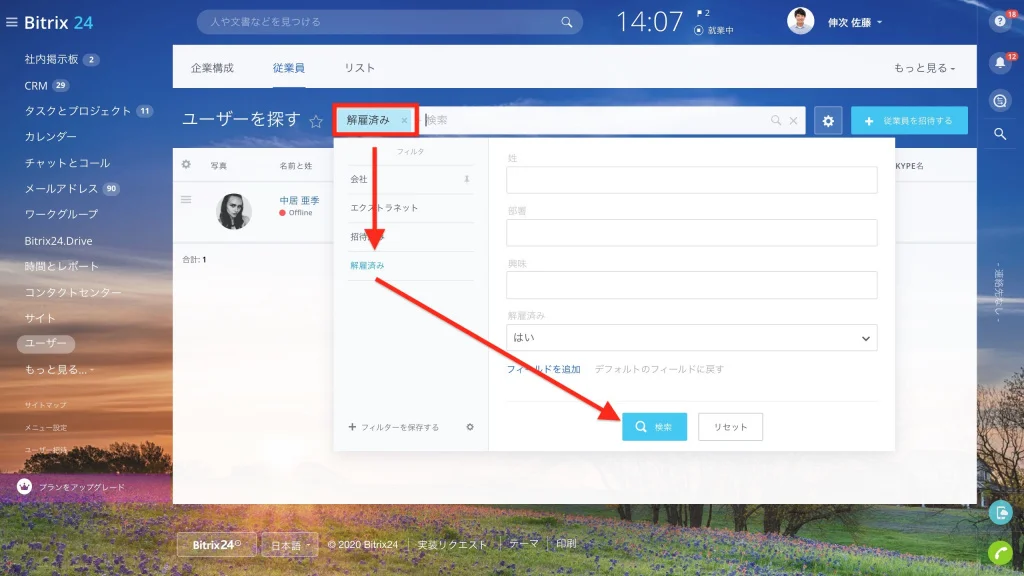
Task: Click into the 部署 input field
Action: [691, 232]
